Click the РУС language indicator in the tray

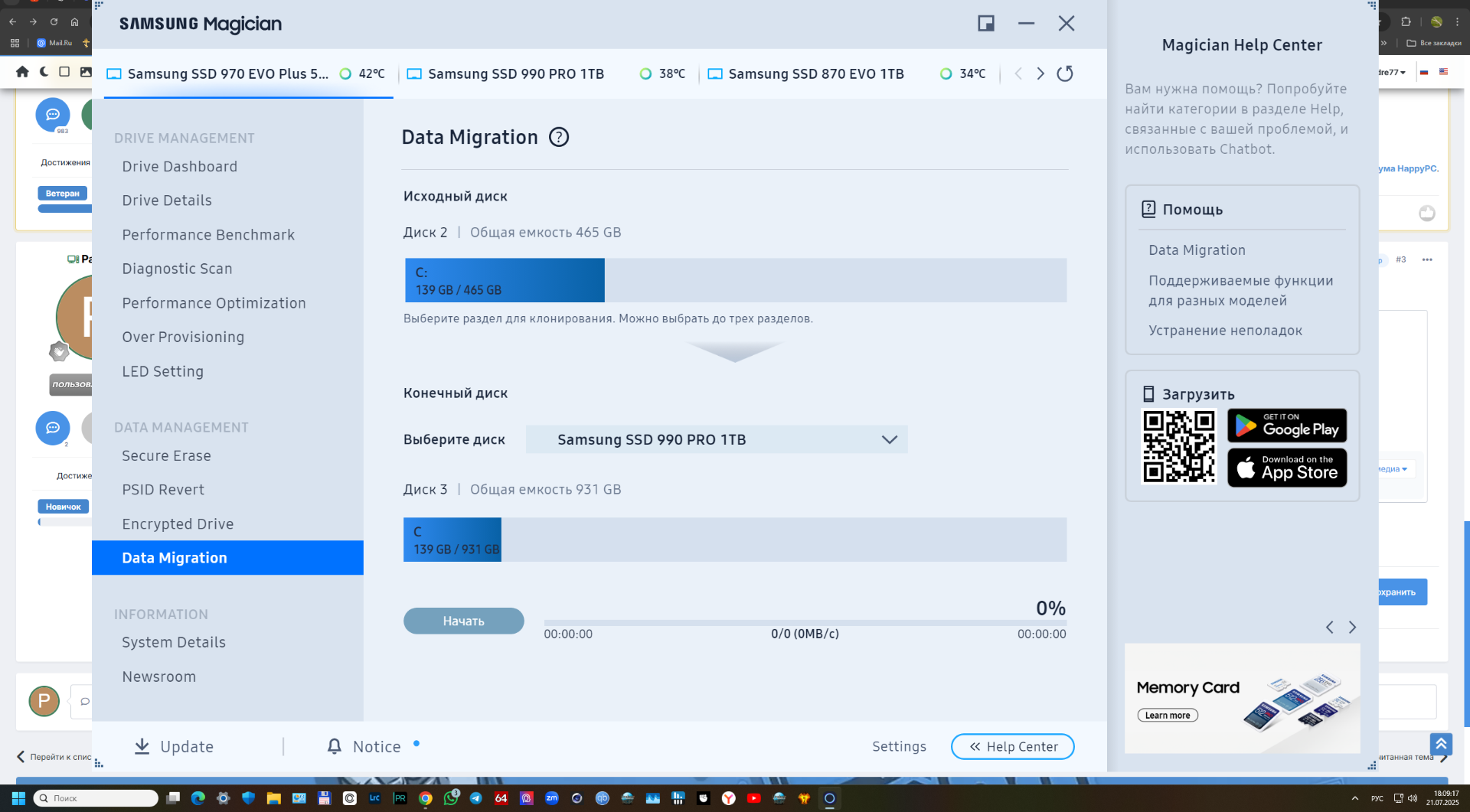[1377, 798]
